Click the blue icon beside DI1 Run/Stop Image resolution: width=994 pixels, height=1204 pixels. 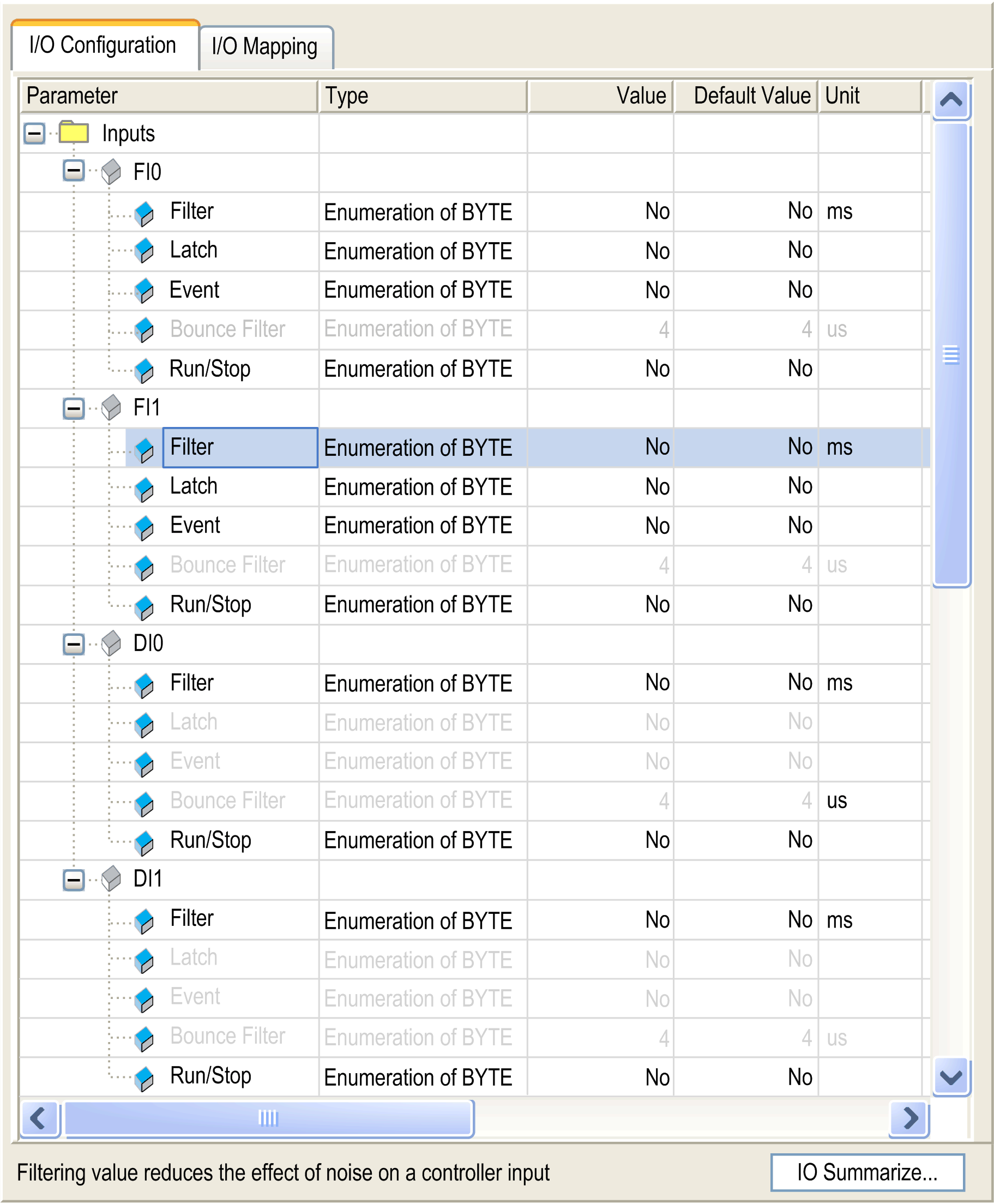click(x=144, y=1079)
